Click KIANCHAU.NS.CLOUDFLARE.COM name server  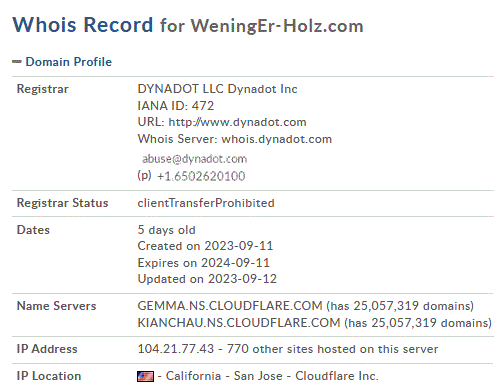239,323
